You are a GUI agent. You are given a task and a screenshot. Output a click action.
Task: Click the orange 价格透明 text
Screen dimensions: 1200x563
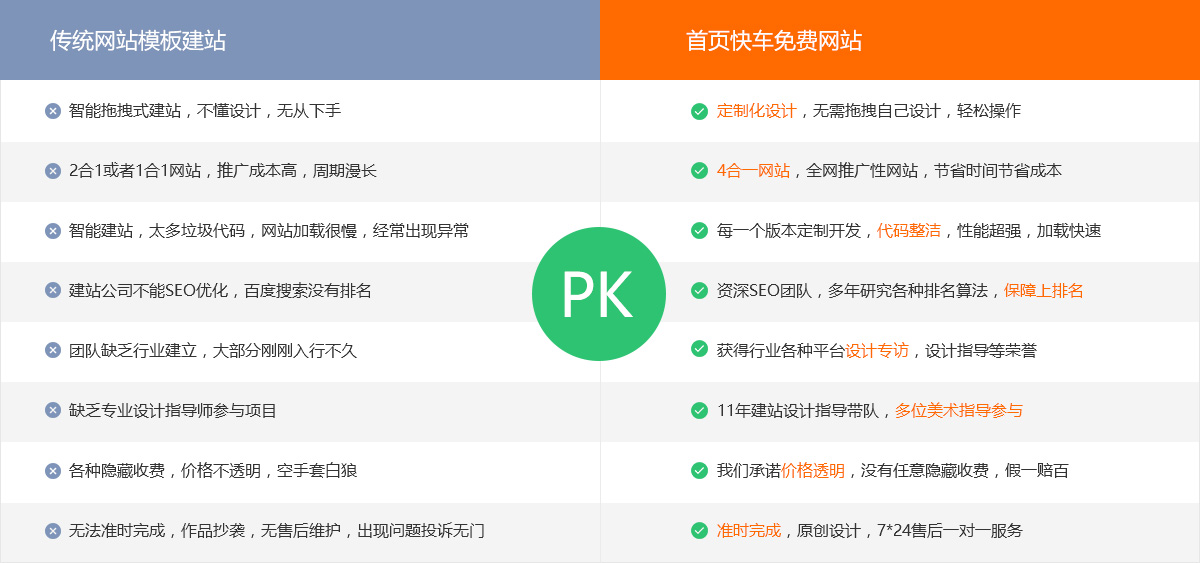point(813,471)
